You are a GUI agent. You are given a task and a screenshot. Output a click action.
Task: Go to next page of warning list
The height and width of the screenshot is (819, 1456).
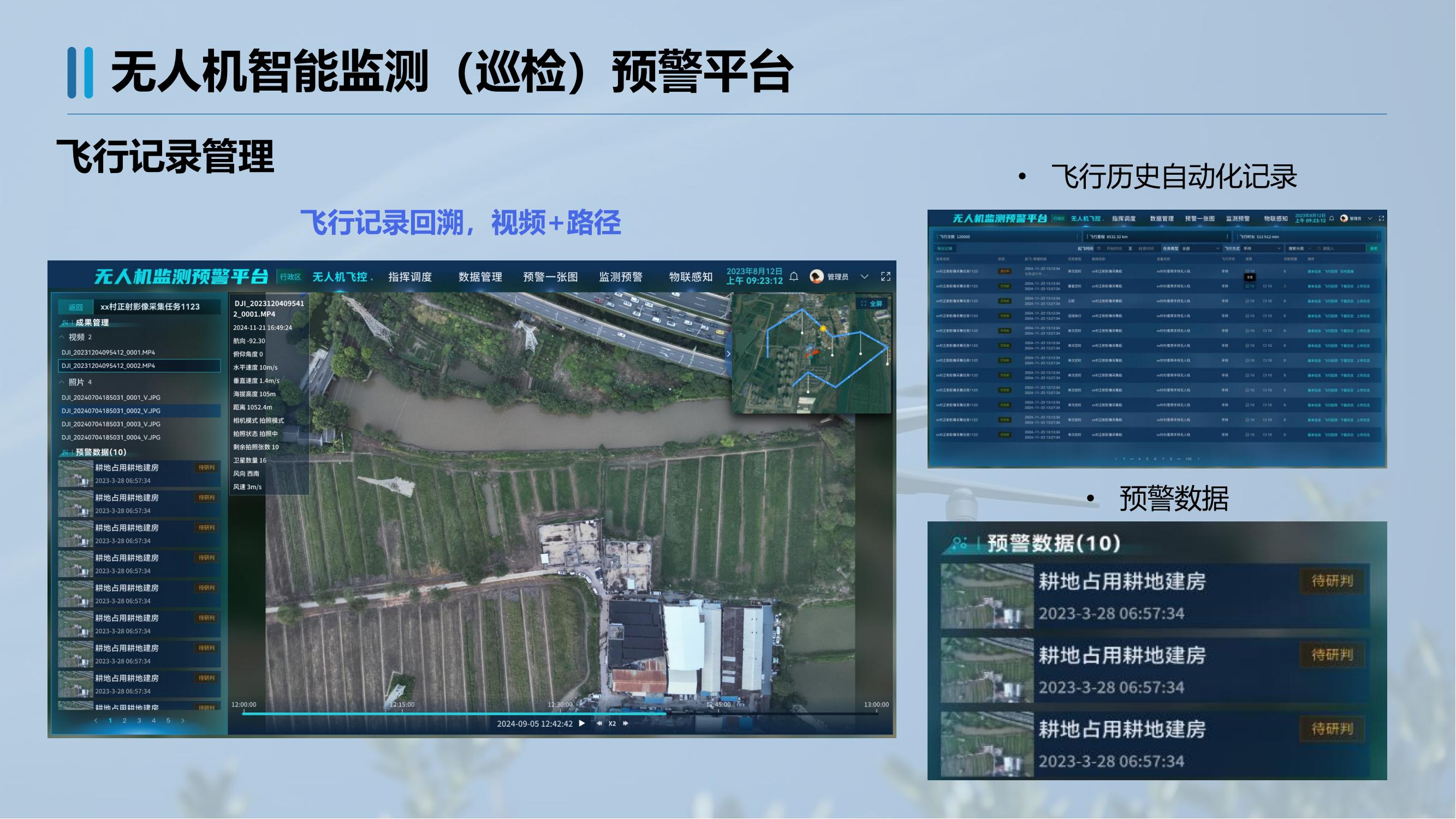click(182, 721)
